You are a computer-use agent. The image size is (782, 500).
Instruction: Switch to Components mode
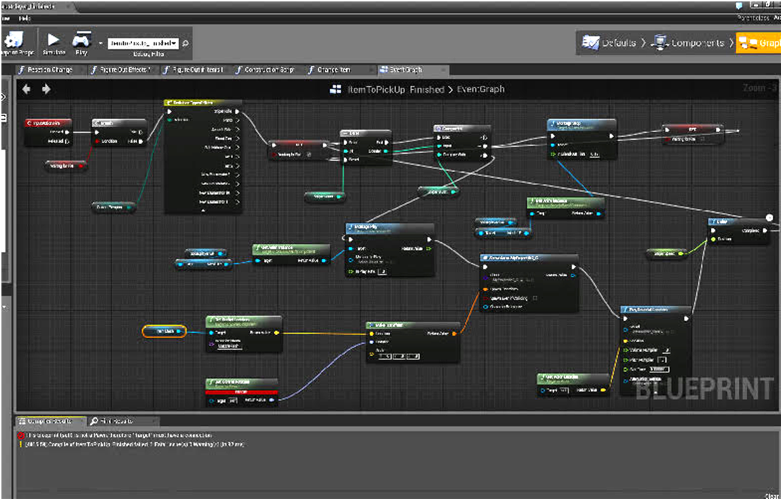(x=690, y=43)
